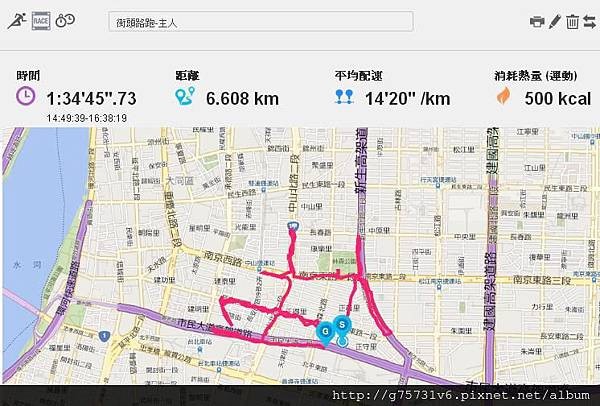The width and height of the screenshot is (600, 406).
Task: Click the 6.608 km distance value
Action: (x=242, y=99)
